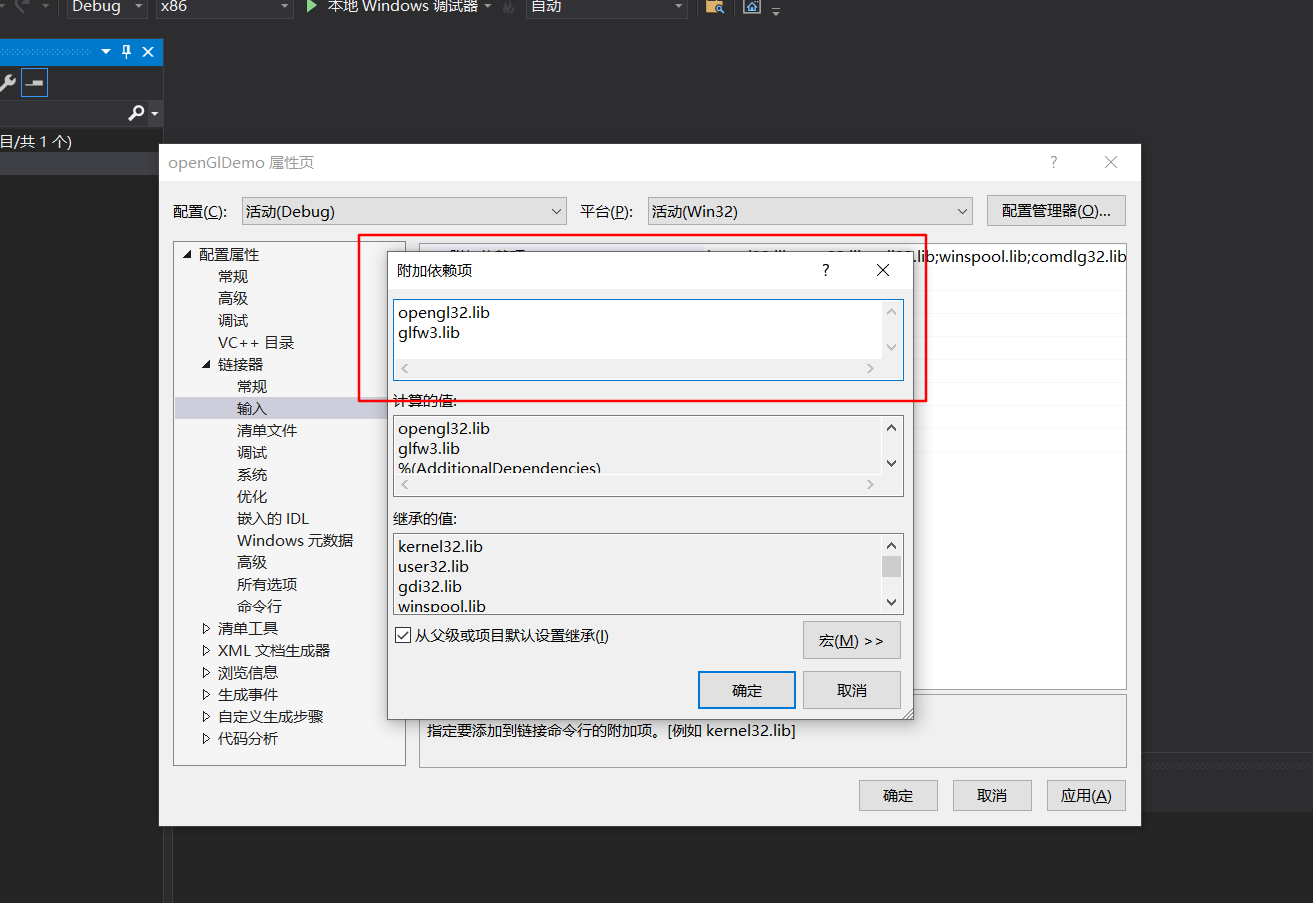Click 应用(A) in the property page
The image size is (1313, 903).
[x=1086, y=796]
